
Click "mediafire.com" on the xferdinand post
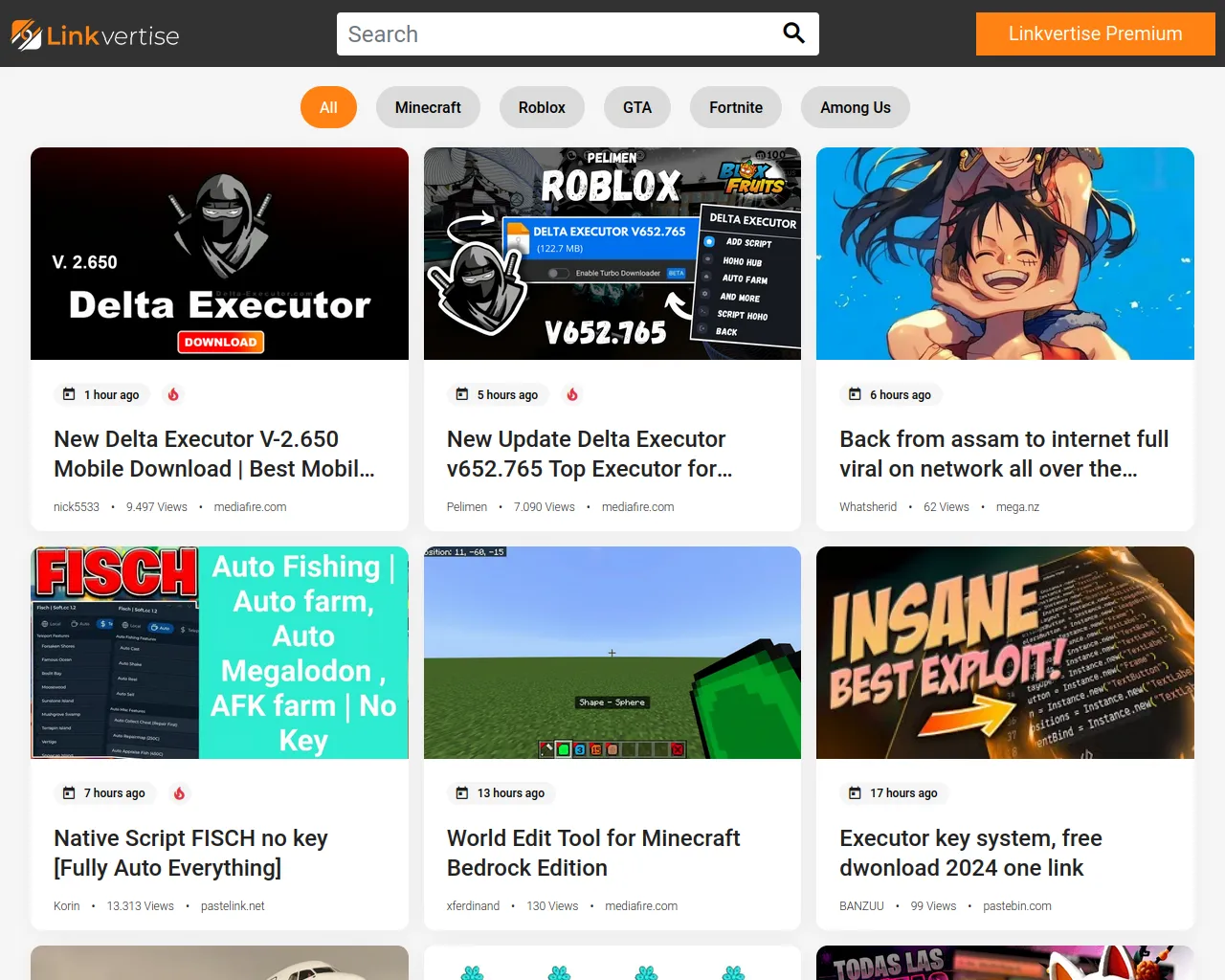(x=641, y=906)
